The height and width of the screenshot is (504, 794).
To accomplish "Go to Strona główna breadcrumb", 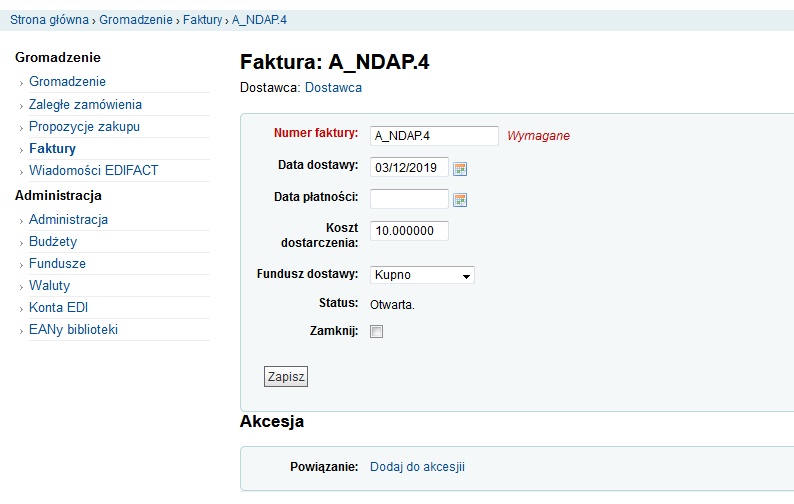I will (x=48, y=20).
